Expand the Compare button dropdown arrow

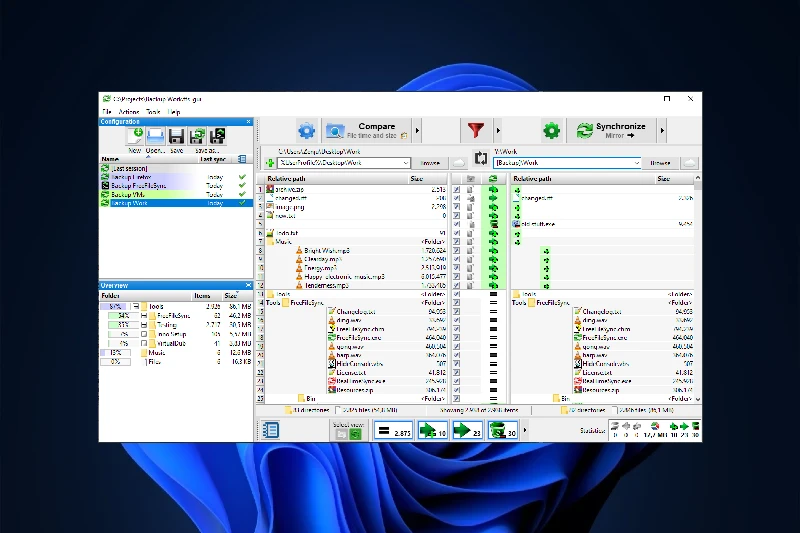click(417, 131)
